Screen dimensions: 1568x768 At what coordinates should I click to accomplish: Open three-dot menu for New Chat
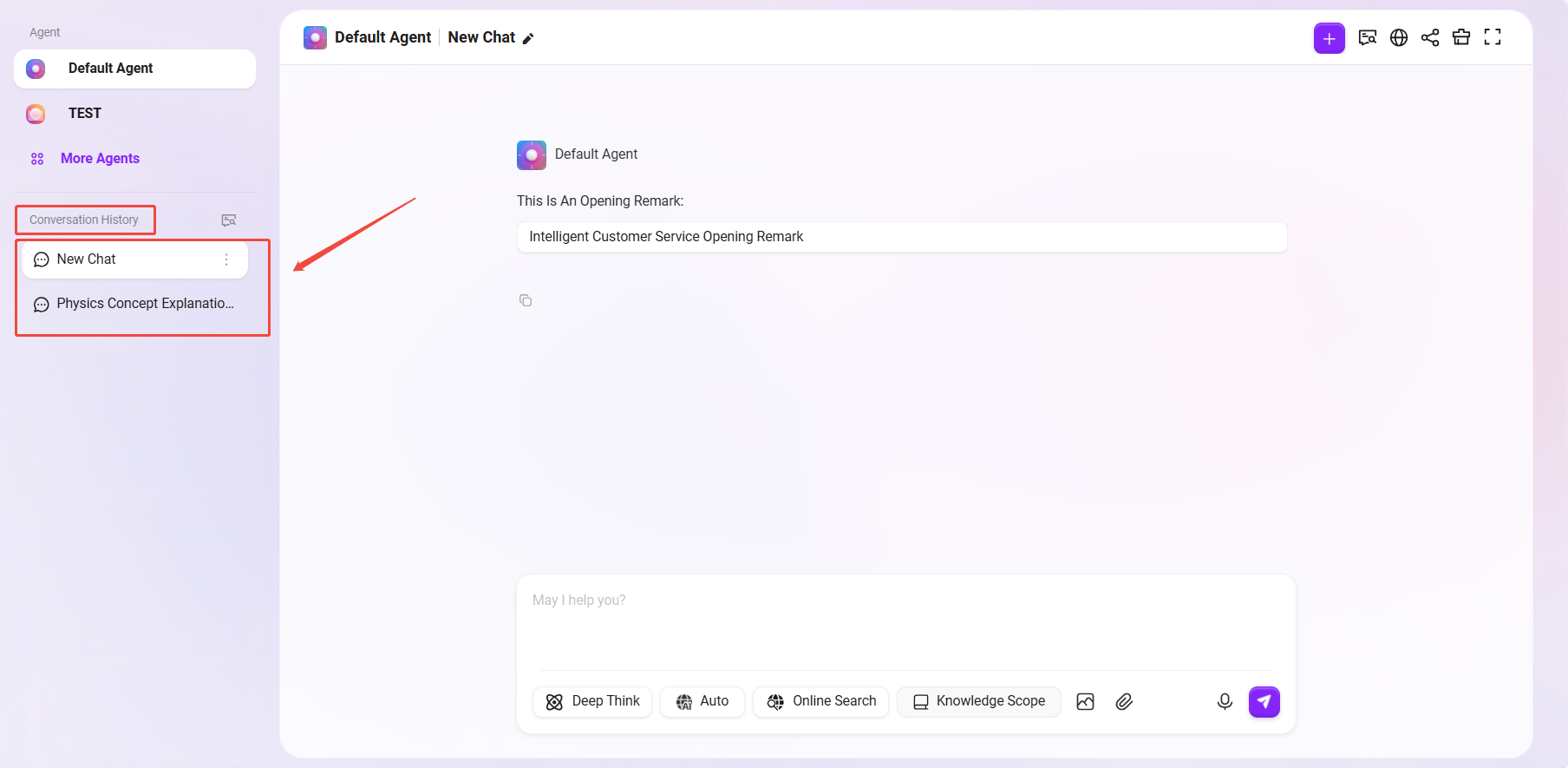(x=226, y=259)
